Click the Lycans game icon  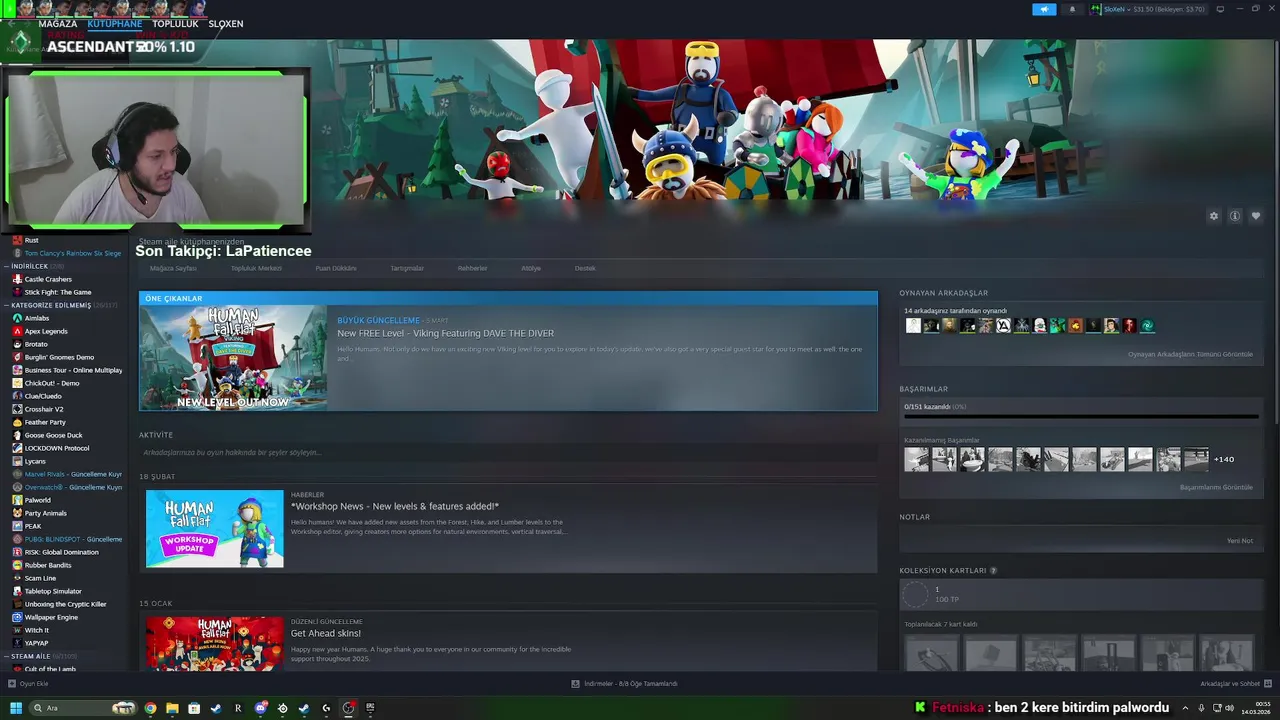(x=17, y=461)
